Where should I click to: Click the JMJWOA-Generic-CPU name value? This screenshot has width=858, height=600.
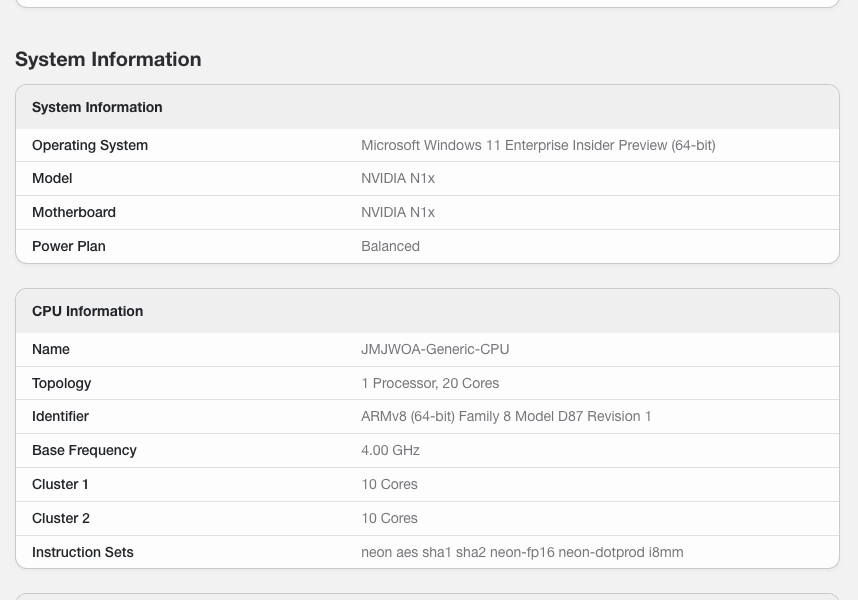[435, 349]
